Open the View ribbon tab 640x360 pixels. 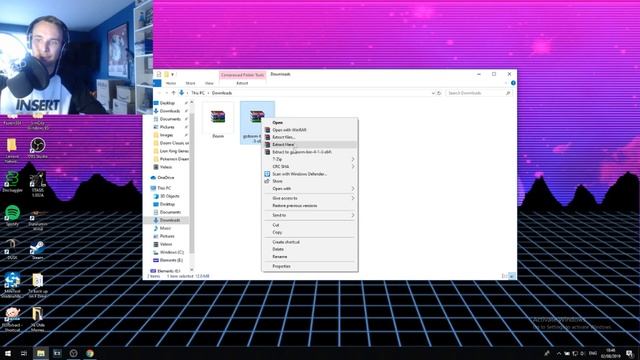(x=209, y=83)
